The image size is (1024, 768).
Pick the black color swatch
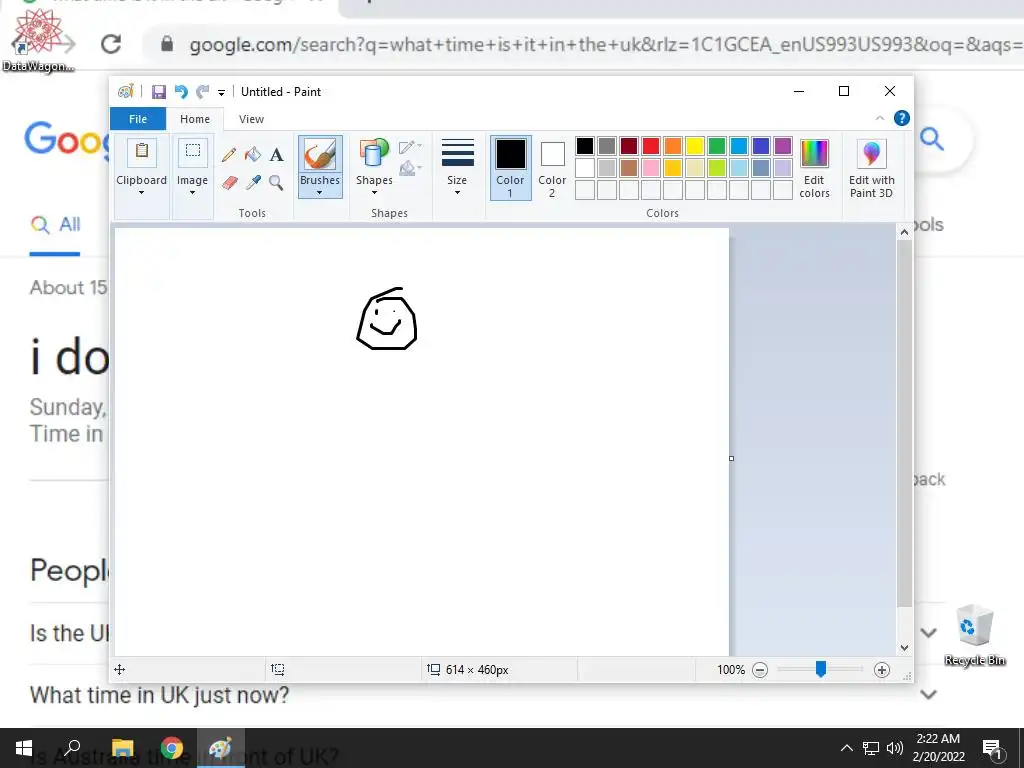584,146
